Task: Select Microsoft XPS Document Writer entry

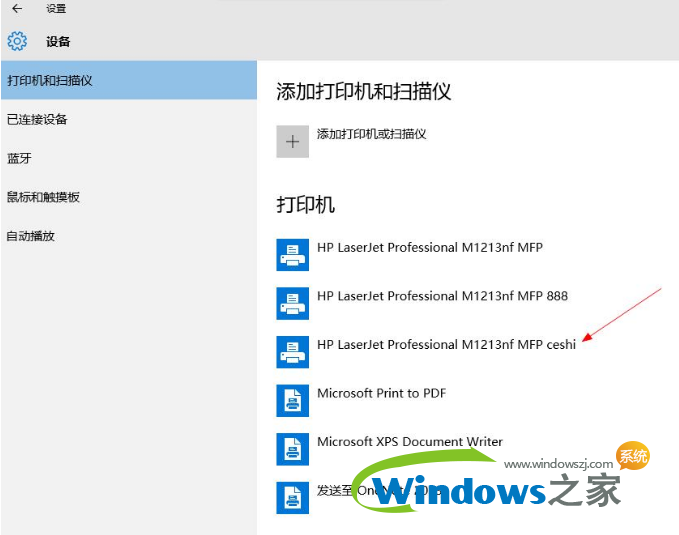Action: coord(410,441)
